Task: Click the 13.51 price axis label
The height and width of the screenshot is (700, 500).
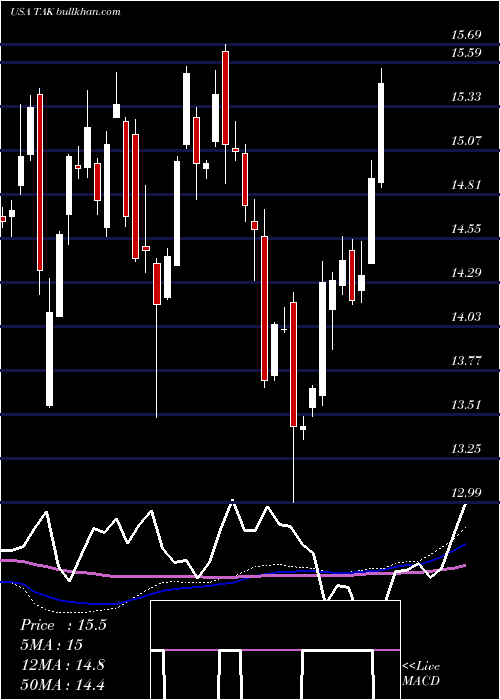Action: click(466, 404)
